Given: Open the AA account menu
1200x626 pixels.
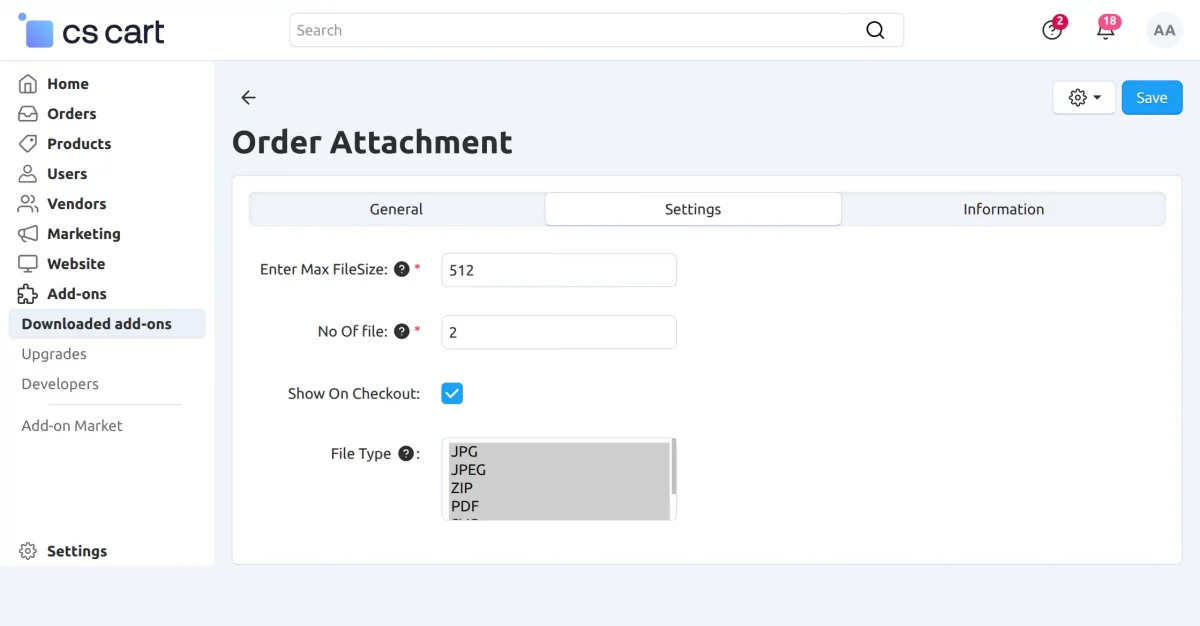Looking at the screenshot, I should 1163,30.
